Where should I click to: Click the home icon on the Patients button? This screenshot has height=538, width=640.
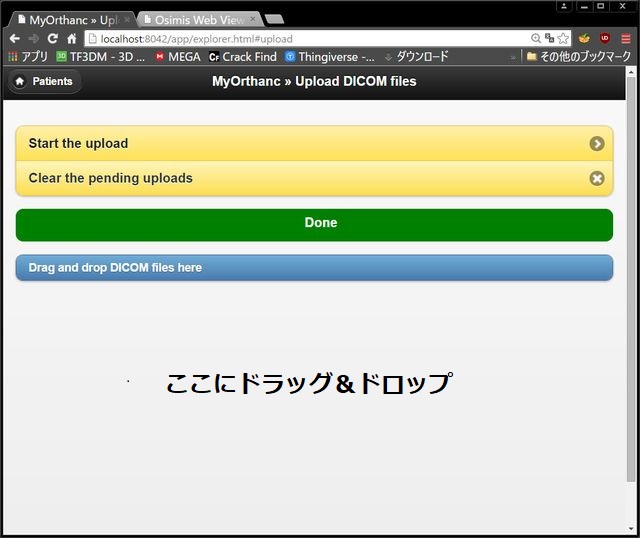pos(20,81)
